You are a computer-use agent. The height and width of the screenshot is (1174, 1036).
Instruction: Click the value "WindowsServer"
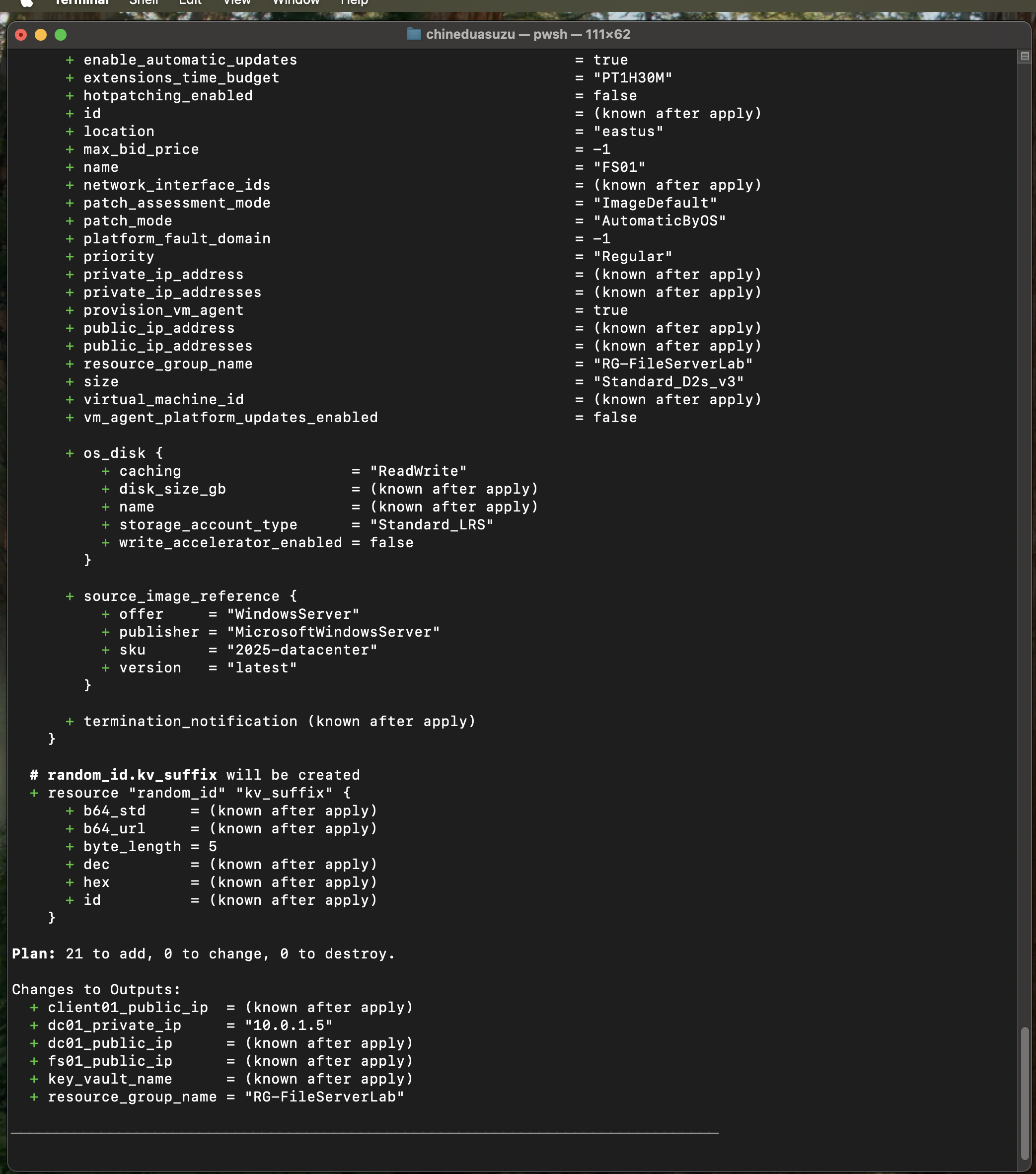tap(293, 614)
